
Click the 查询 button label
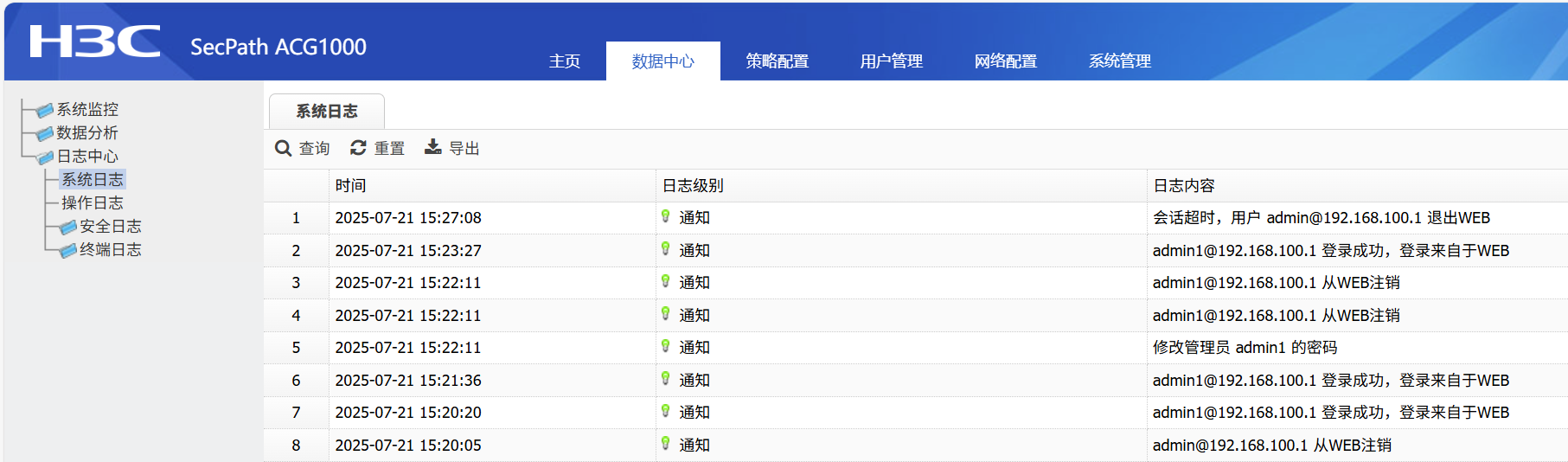(x=315, y=149)
